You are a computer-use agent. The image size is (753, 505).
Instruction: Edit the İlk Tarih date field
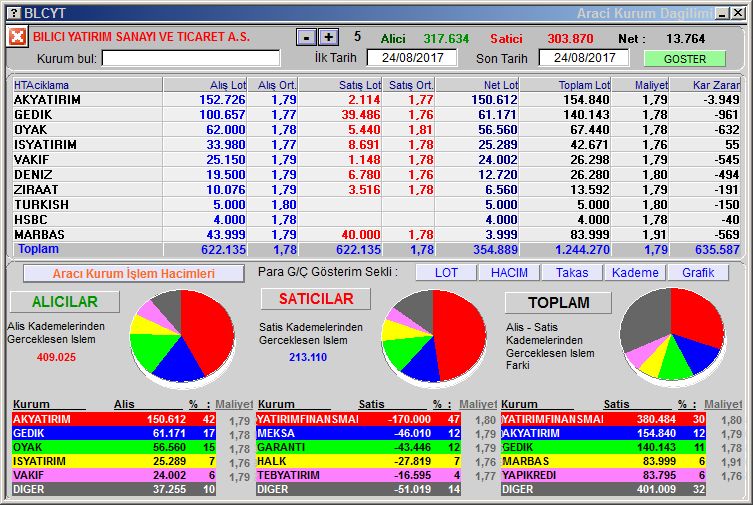412,58
